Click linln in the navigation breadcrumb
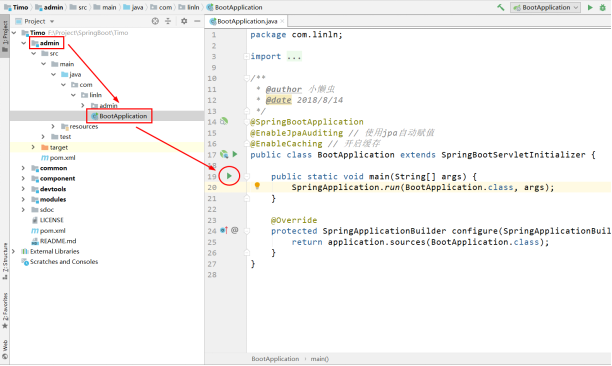 [189, 7]
